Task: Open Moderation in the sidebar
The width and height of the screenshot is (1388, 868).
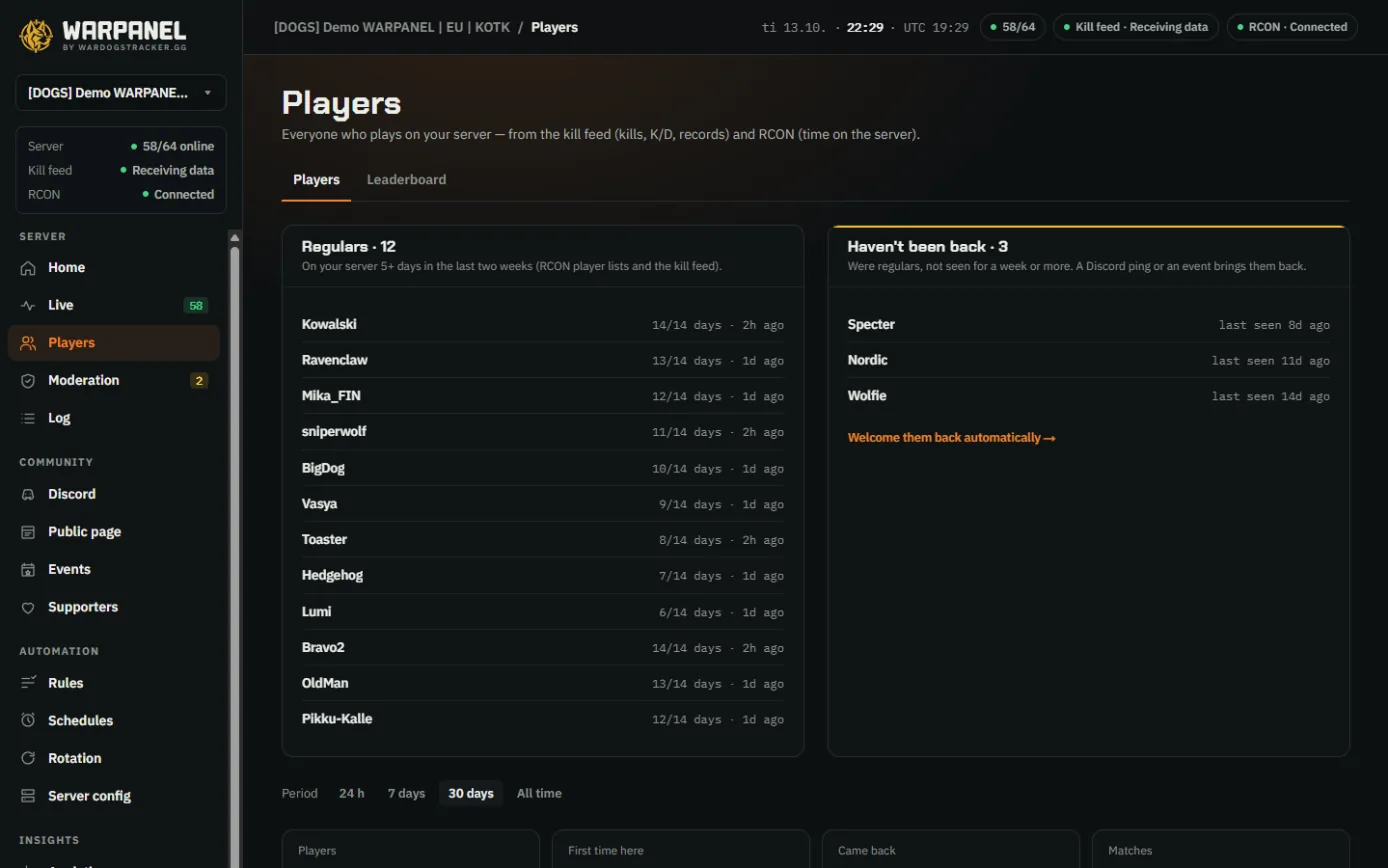Action: point(114,381)
